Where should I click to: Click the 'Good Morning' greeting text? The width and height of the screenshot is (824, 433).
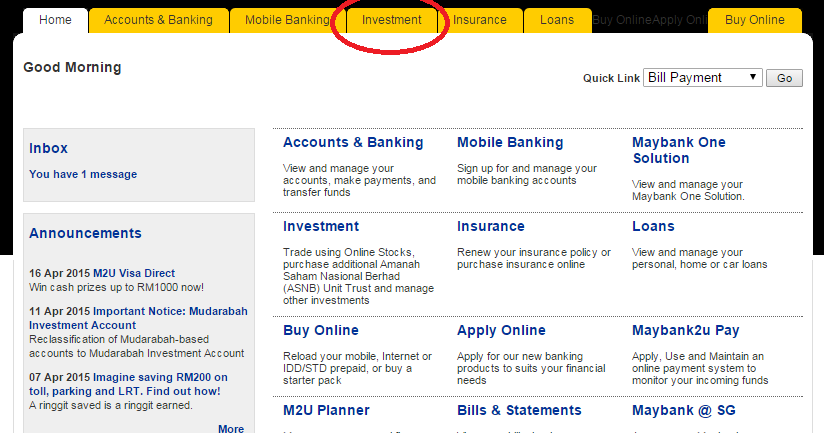73,67
